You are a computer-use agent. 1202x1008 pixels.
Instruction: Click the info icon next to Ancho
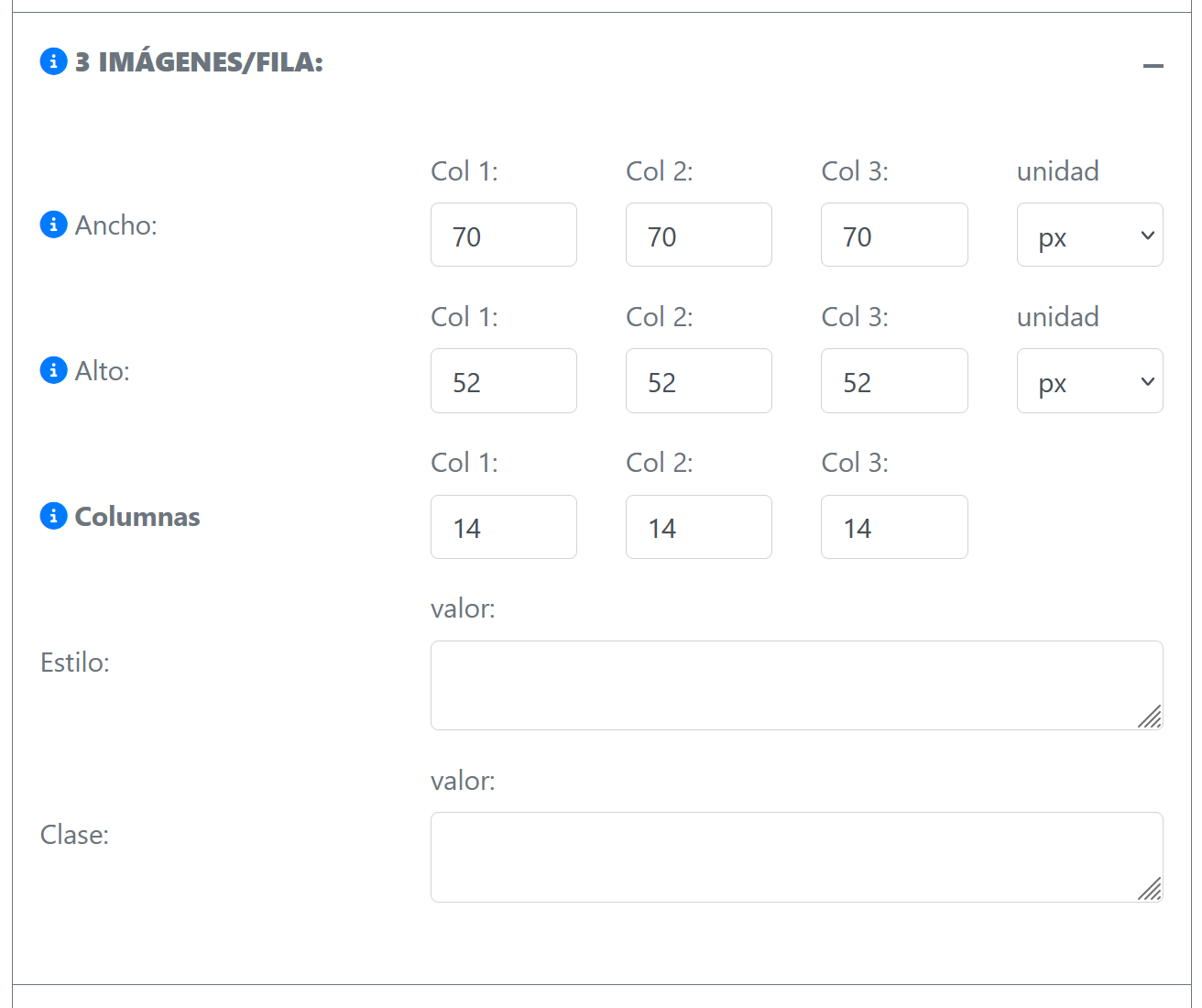point(53,225)
